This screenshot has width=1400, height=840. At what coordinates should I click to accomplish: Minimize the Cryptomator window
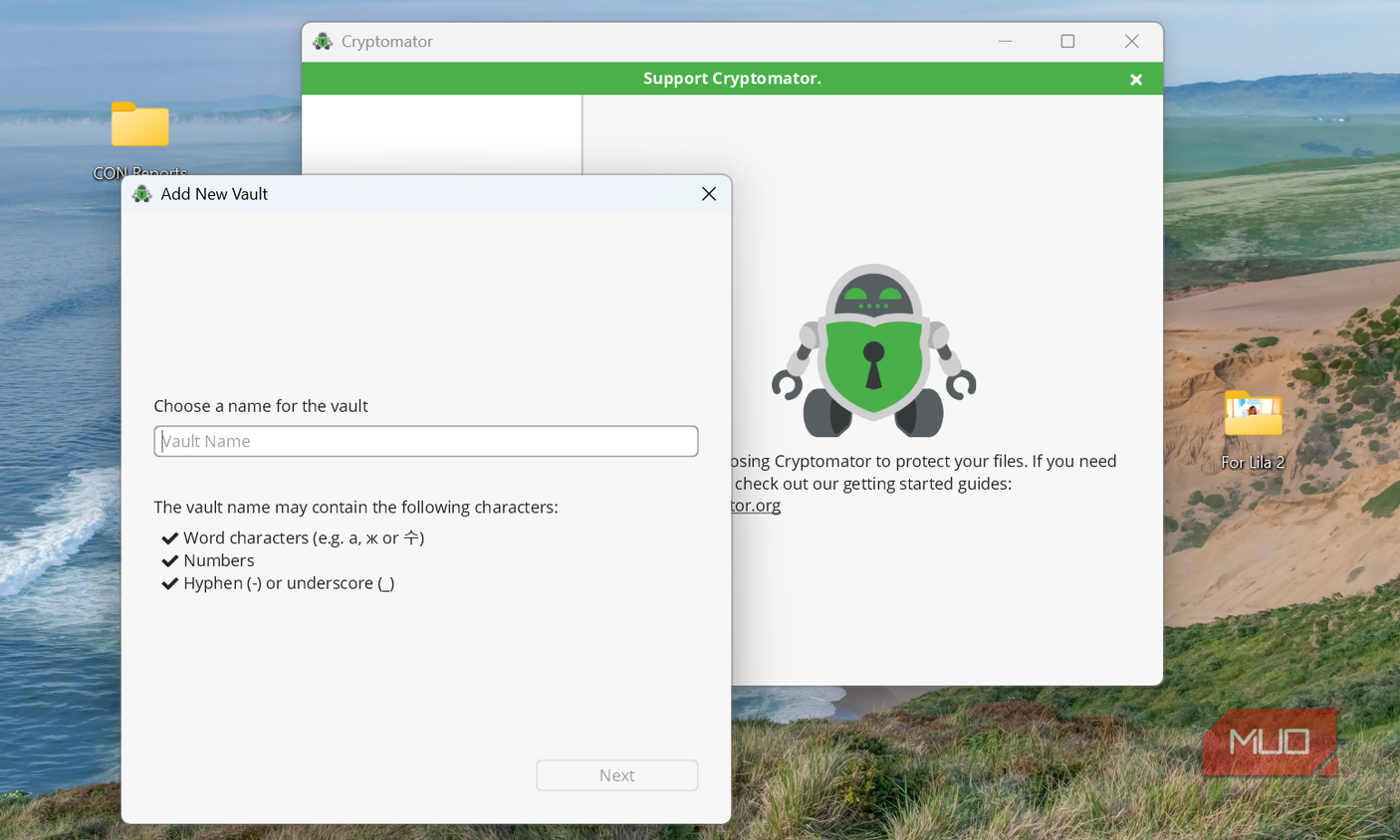[1006, 41]
